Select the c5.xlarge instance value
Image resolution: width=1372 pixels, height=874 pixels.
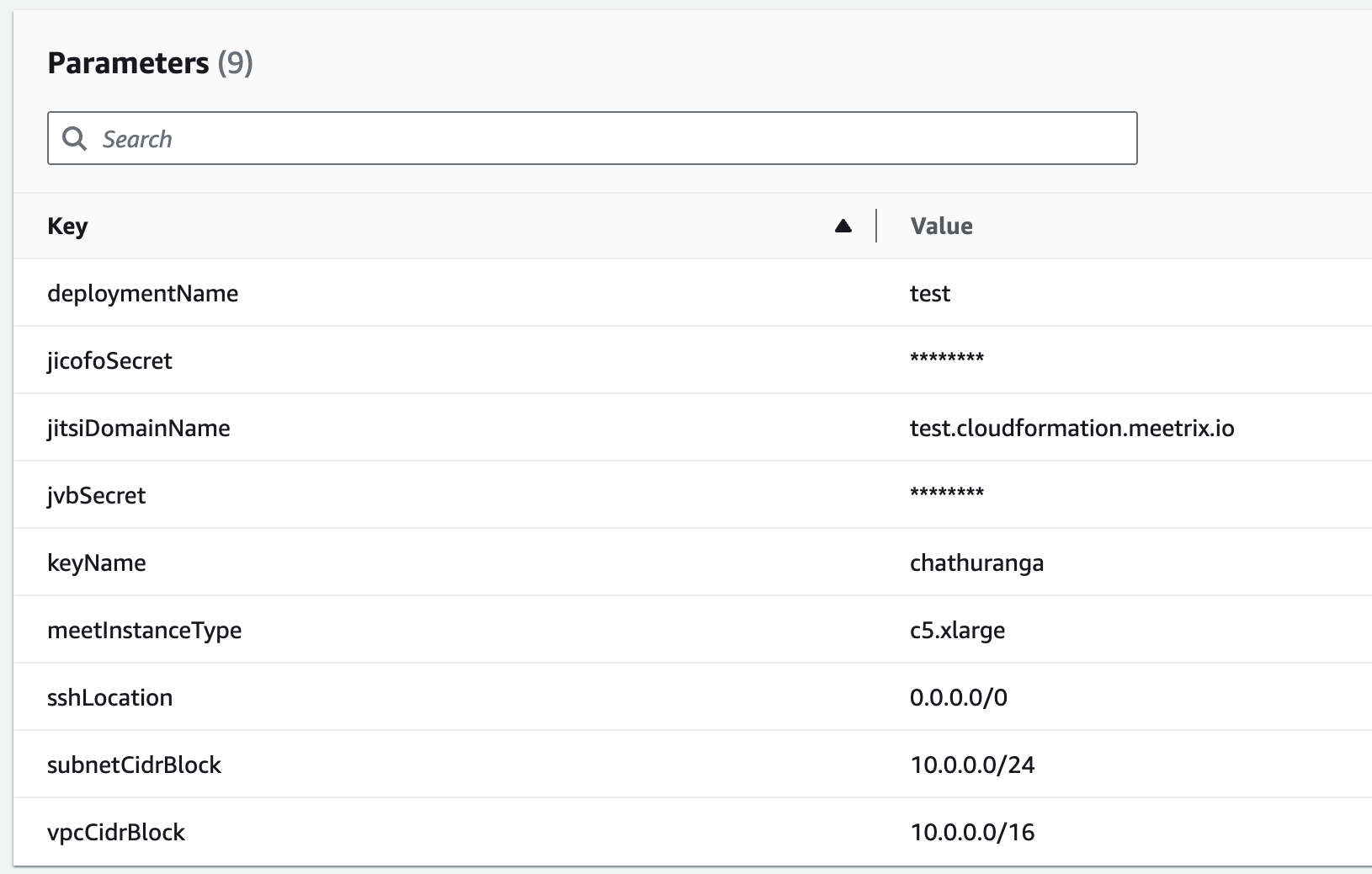(x=957, y=630)
